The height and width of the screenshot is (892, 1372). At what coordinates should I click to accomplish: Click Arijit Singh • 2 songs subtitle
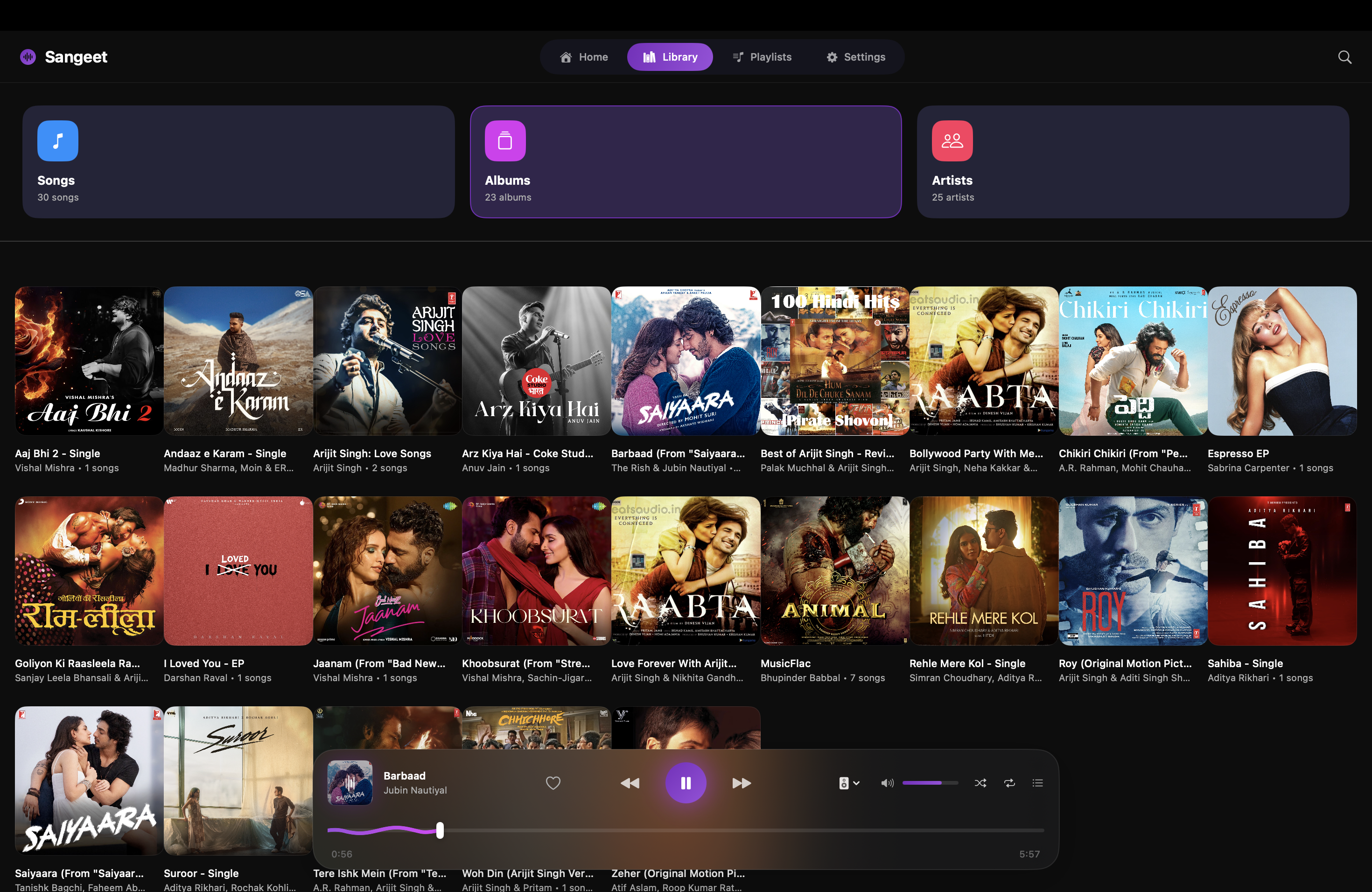pyautogui.click(x=360, y=468)
